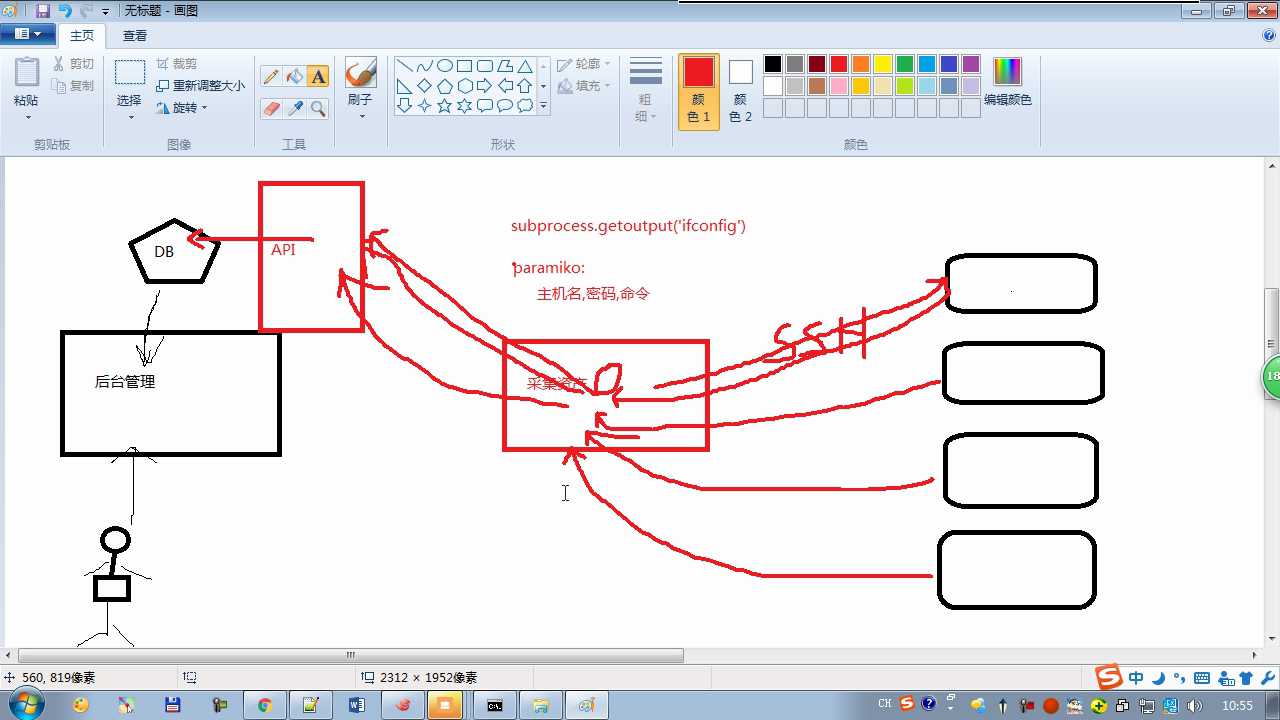
Task: Choose the Hexagon shape
Action: [x=465, y=86]
